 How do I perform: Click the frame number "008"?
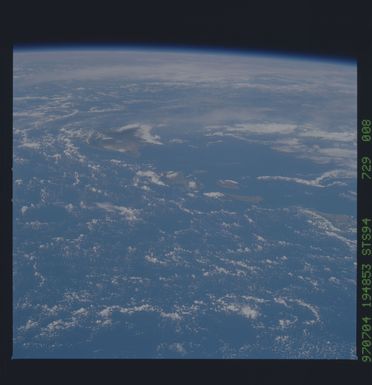pos(367,131)
